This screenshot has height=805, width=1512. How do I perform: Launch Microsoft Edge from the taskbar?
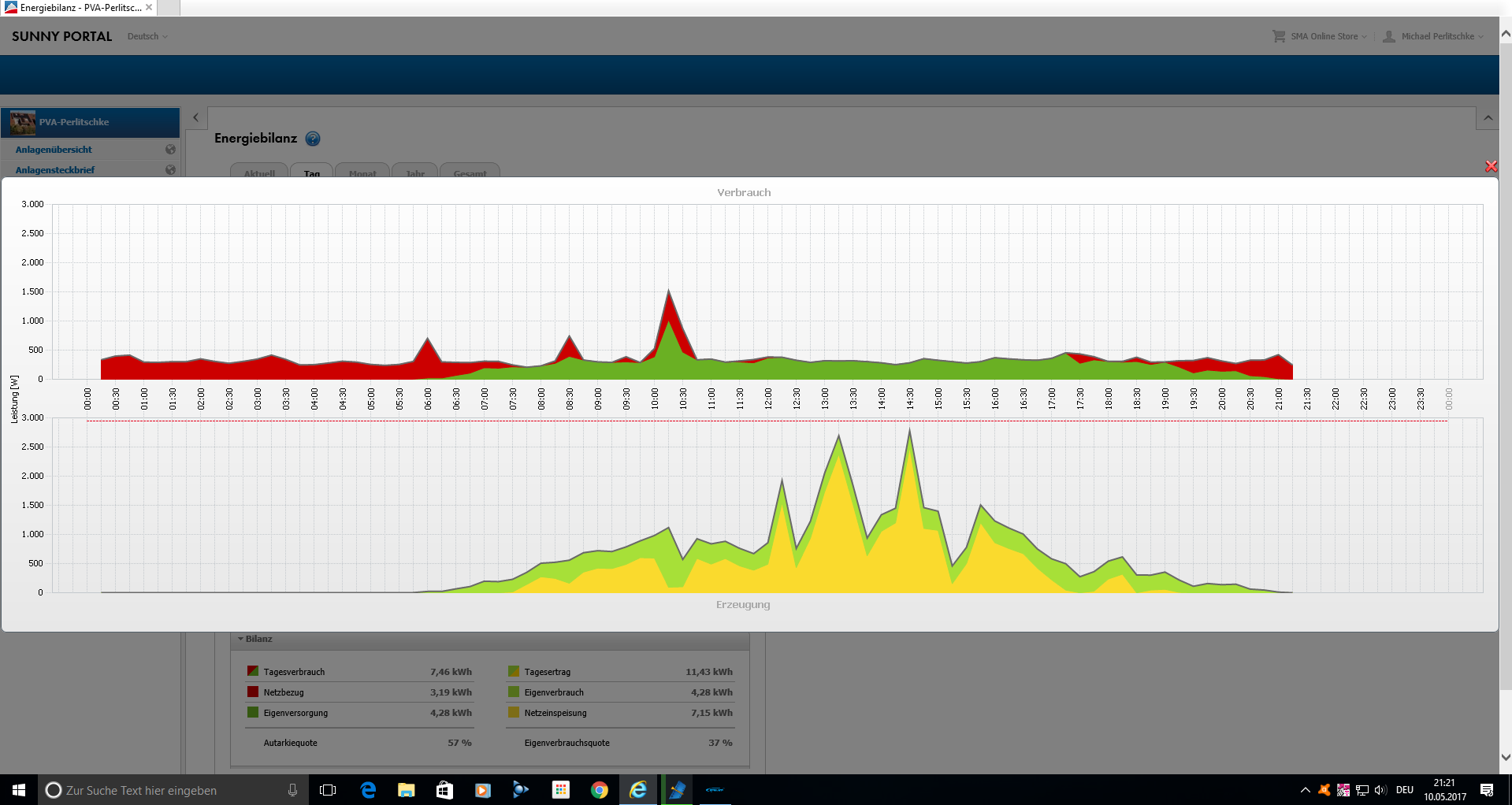pyautogui.click(x=368, y=790)
